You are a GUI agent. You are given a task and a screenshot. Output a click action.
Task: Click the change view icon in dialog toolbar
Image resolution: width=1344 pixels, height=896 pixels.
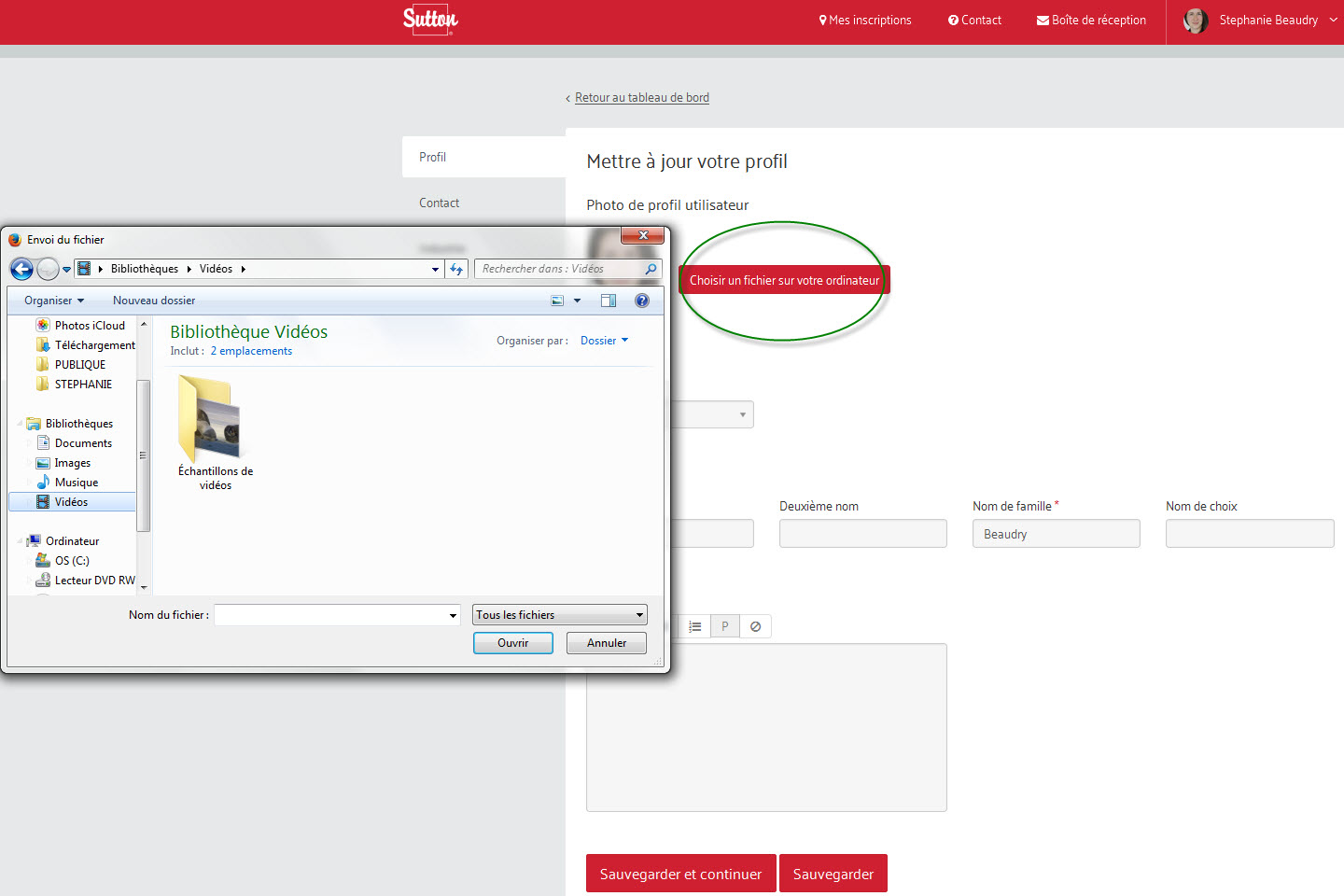[557, 301]
